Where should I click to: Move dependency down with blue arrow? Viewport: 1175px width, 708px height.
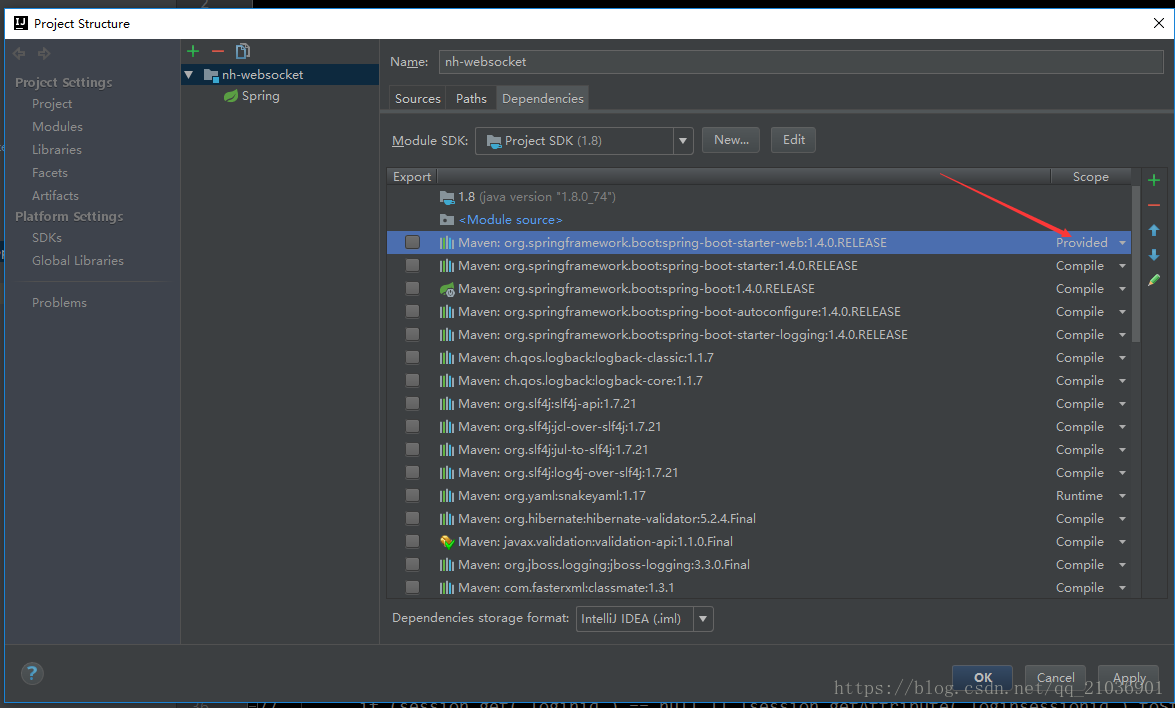click(x=1154, y=255)
